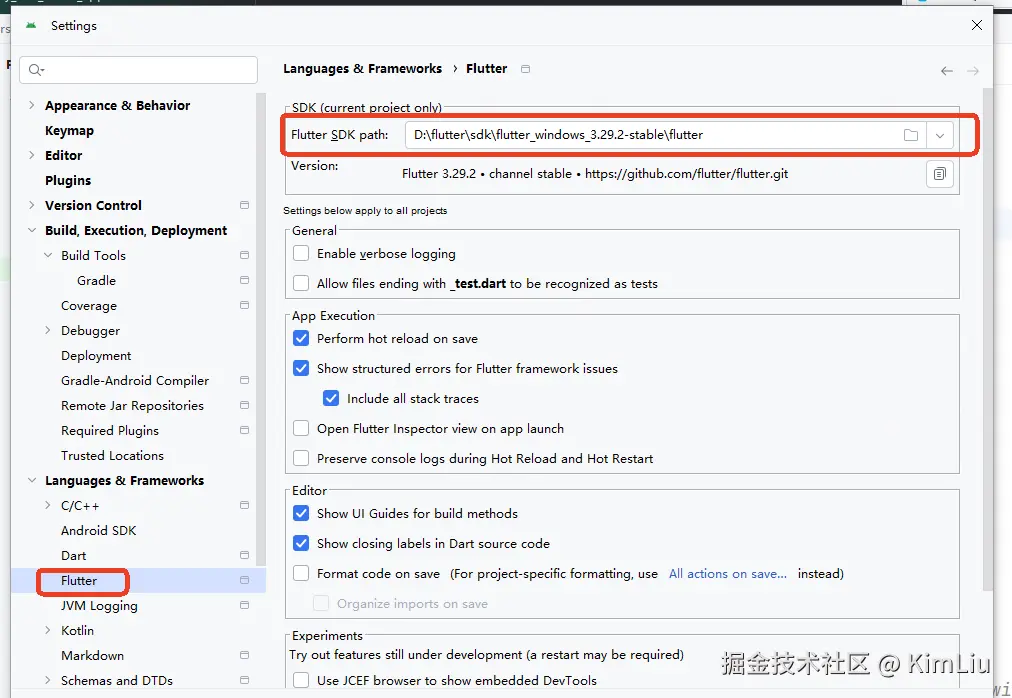
Task: Click the forward arrow in settings header
Action: coord(973,71)
